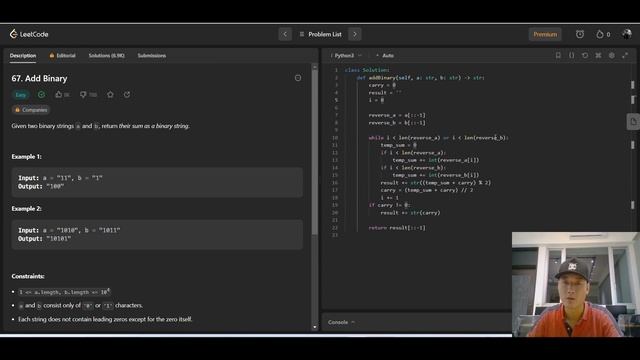Click the description panel scrollbar
The height and width of the screenshot is (360, 640).
pyautogui.click(x=314, y=151)
